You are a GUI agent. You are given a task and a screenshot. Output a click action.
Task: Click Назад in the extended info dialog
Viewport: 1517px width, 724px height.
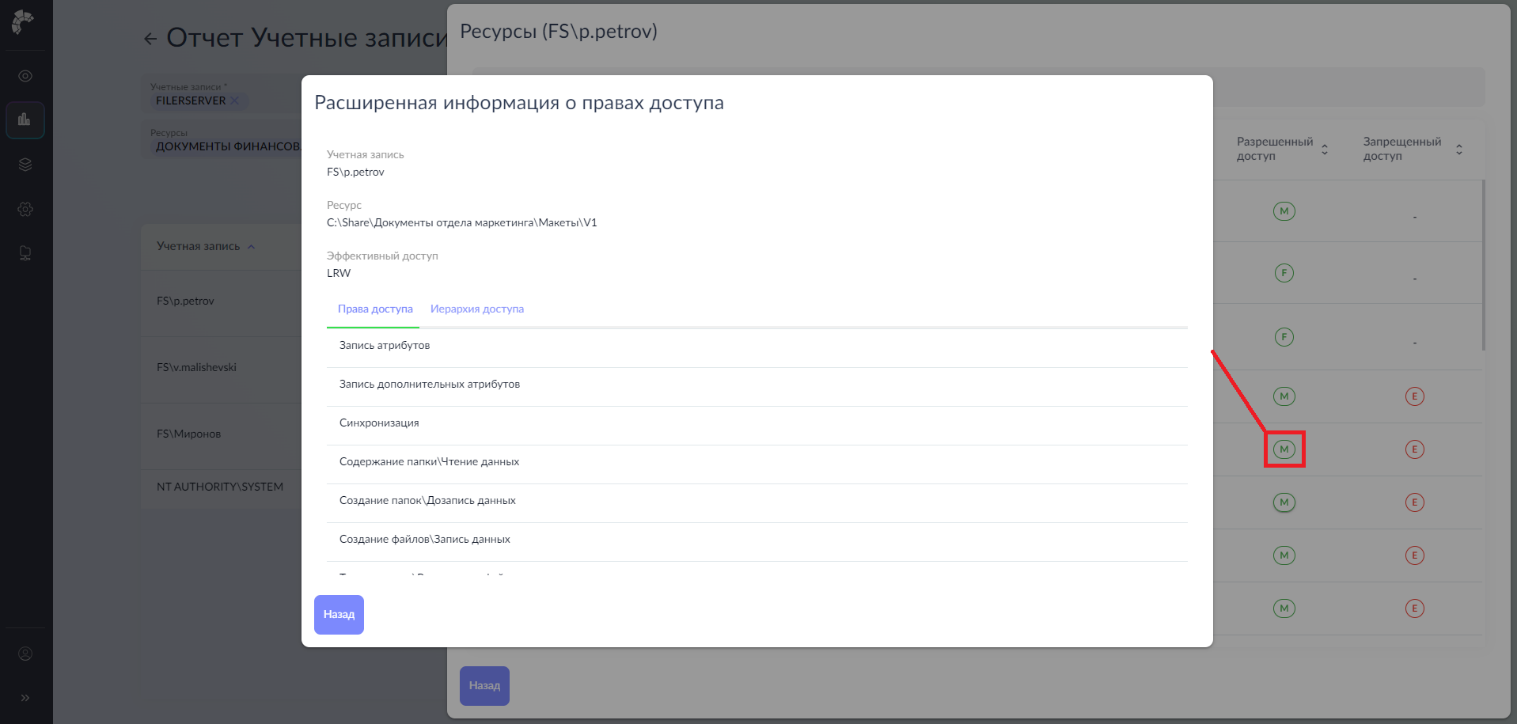(x=339, y=615)
